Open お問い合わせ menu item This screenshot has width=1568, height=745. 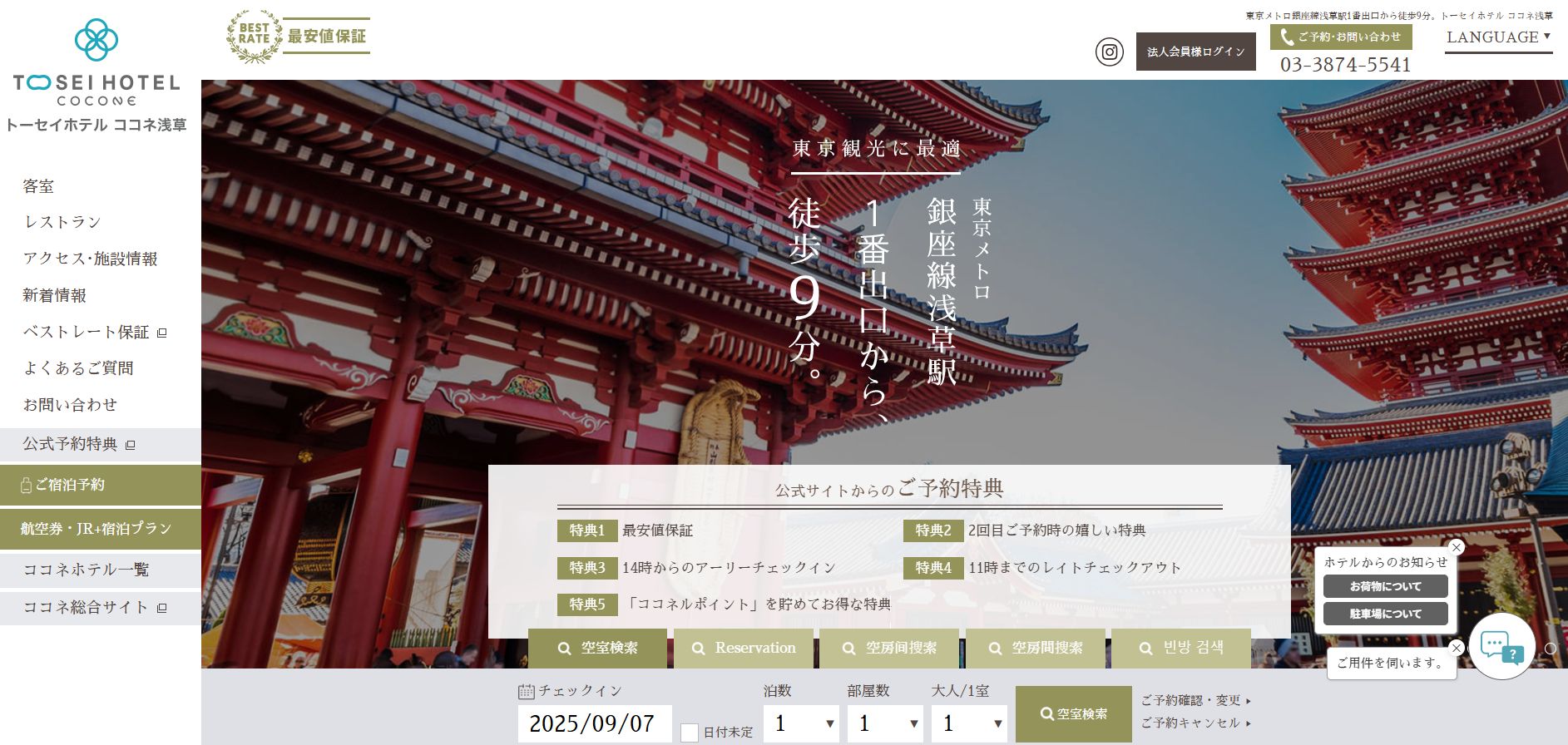pos(70,404)
